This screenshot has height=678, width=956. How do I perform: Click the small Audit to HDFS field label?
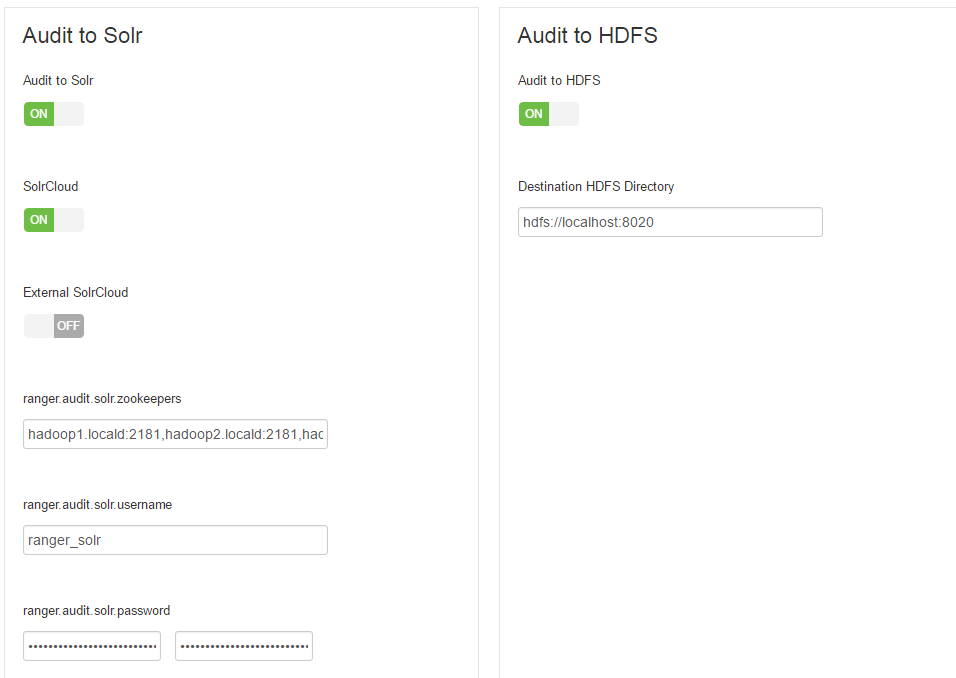559,80
